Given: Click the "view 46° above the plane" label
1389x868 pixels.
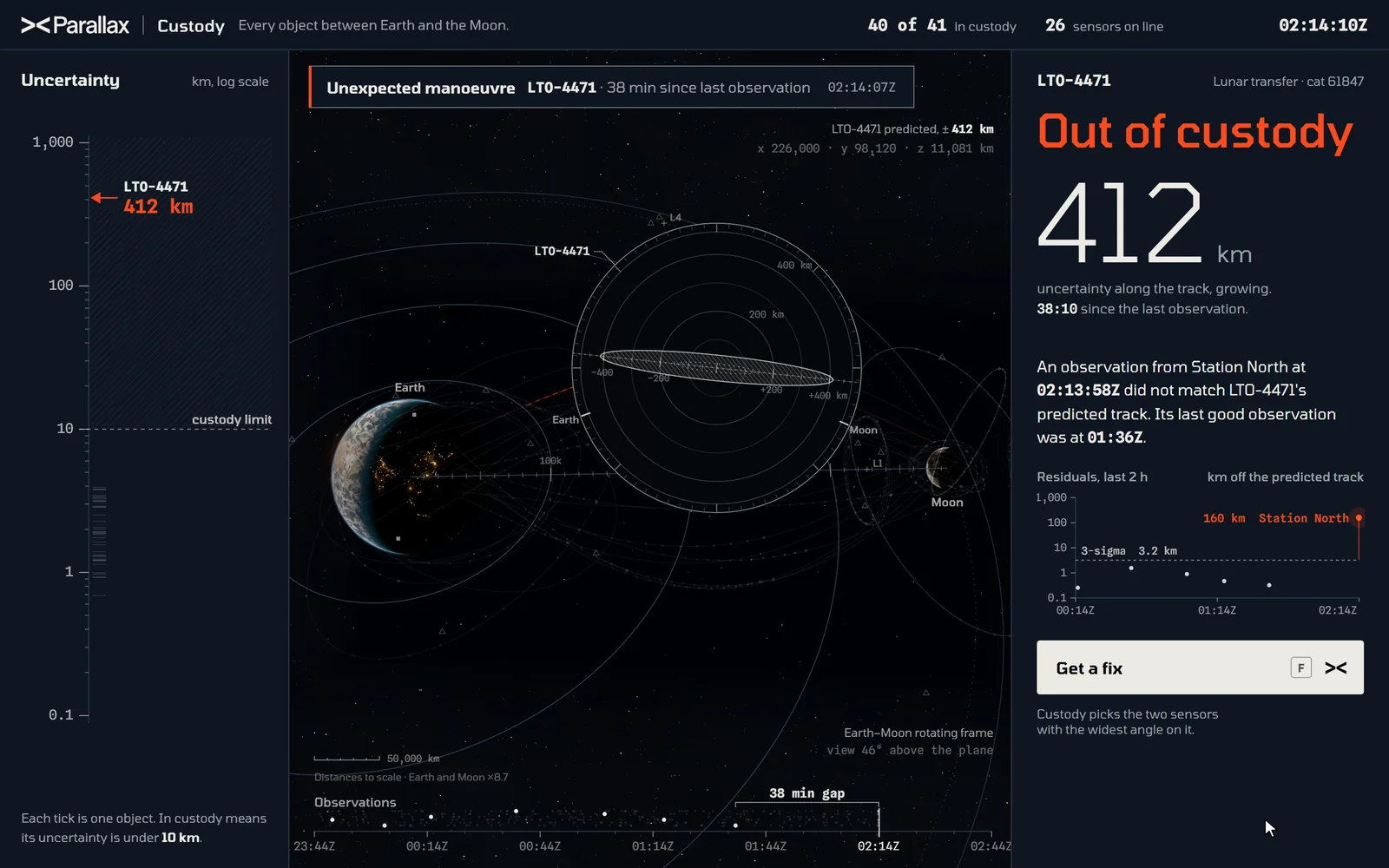Looking at the screenshot, I should pyautogui.click(x=910, y=750).
